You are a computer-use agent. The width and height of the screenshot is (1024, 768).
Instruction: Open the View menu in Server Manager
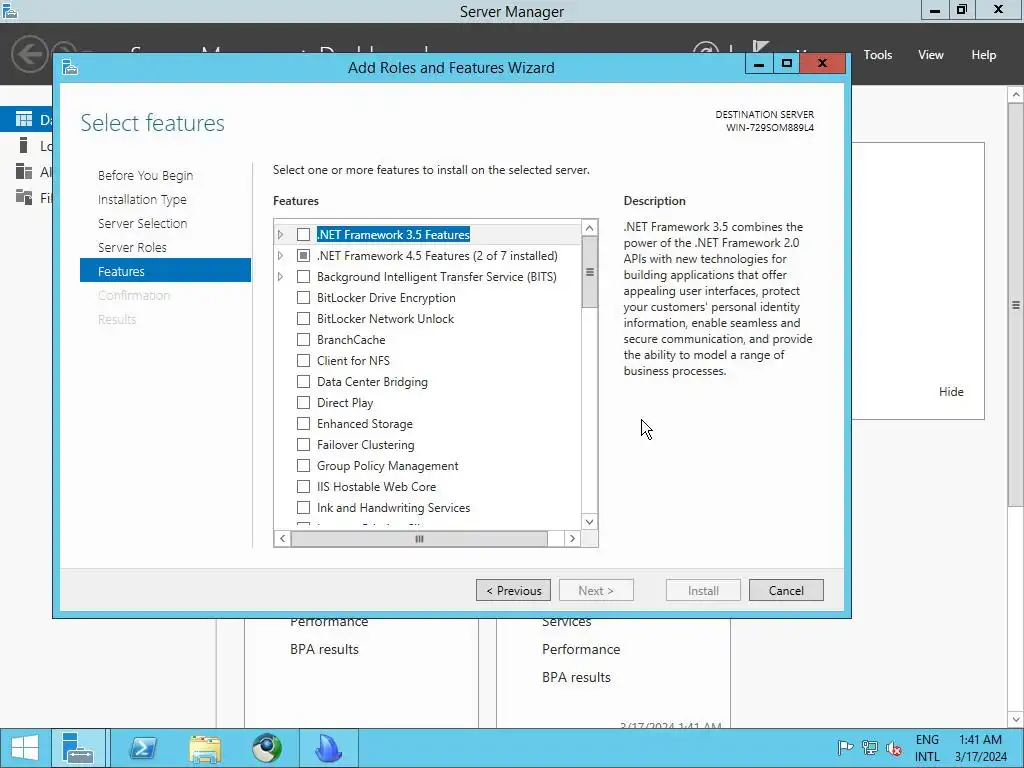pyautogui.click(x=931, y=55)
